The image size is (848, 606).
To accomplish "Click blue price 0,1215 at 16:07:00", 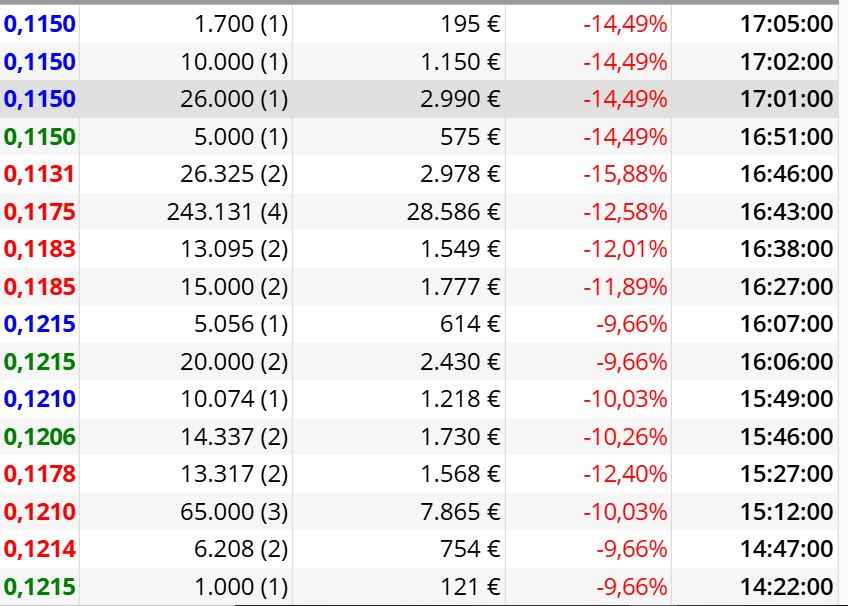I will pyautogui.click(x=39, y=324).
